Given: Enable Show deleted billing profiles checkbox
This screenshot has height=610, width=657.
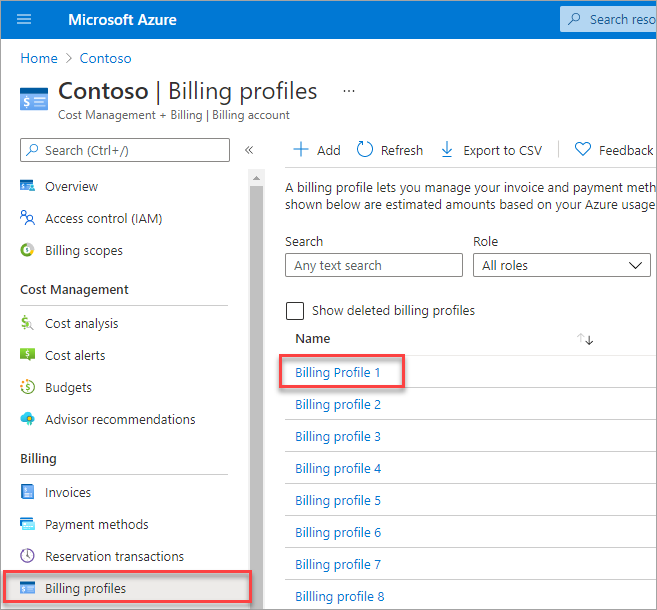Looking at the screenshot, I should tap(295, 311).
